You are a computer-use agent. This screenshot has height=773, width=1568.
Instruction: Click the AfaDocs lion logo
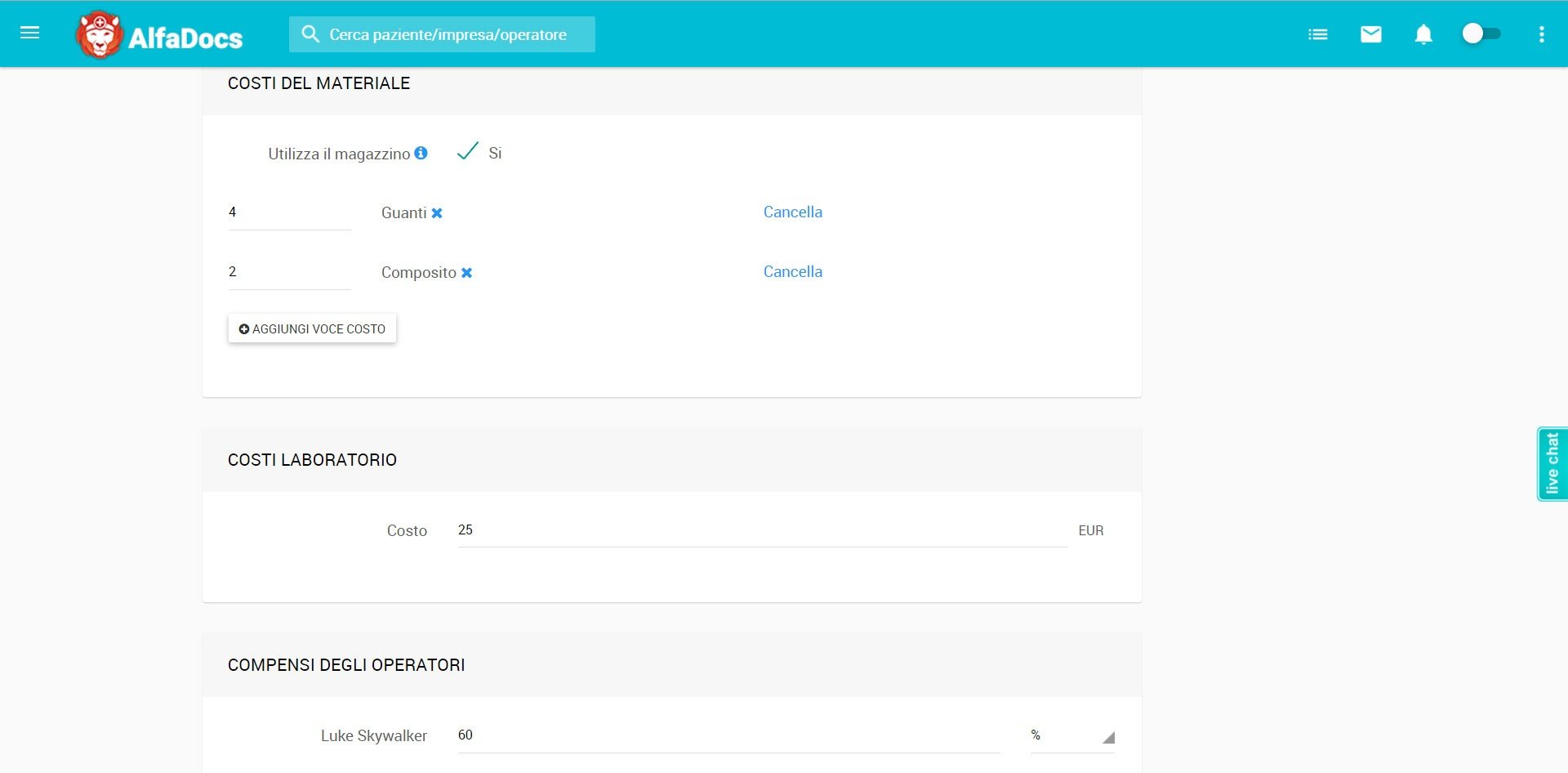100,35
